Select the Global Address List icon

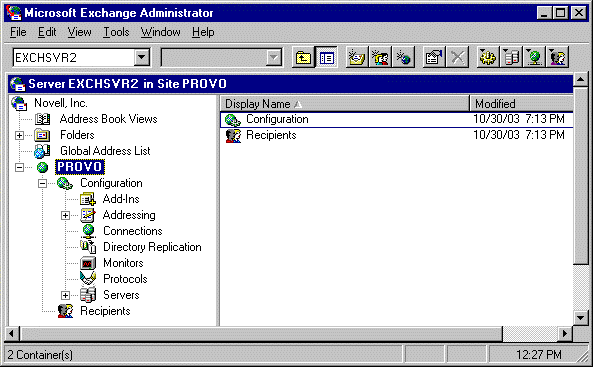point(42,151)
